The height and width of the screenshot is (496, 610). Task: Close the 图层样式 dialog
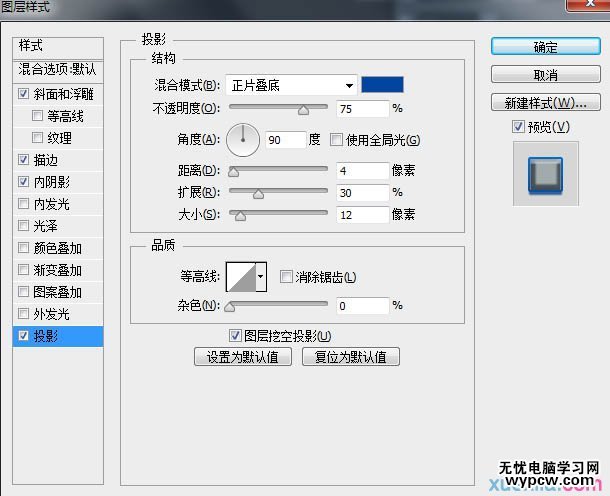(588, 5)
